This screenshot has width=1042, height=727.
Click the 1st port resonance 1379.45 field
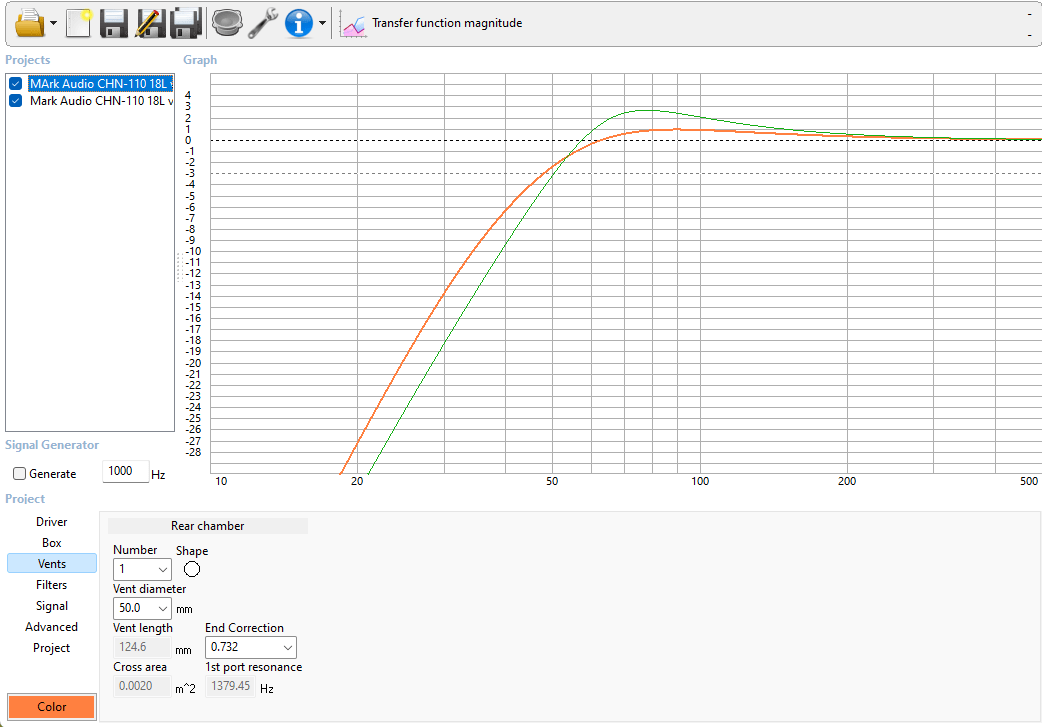230,686
